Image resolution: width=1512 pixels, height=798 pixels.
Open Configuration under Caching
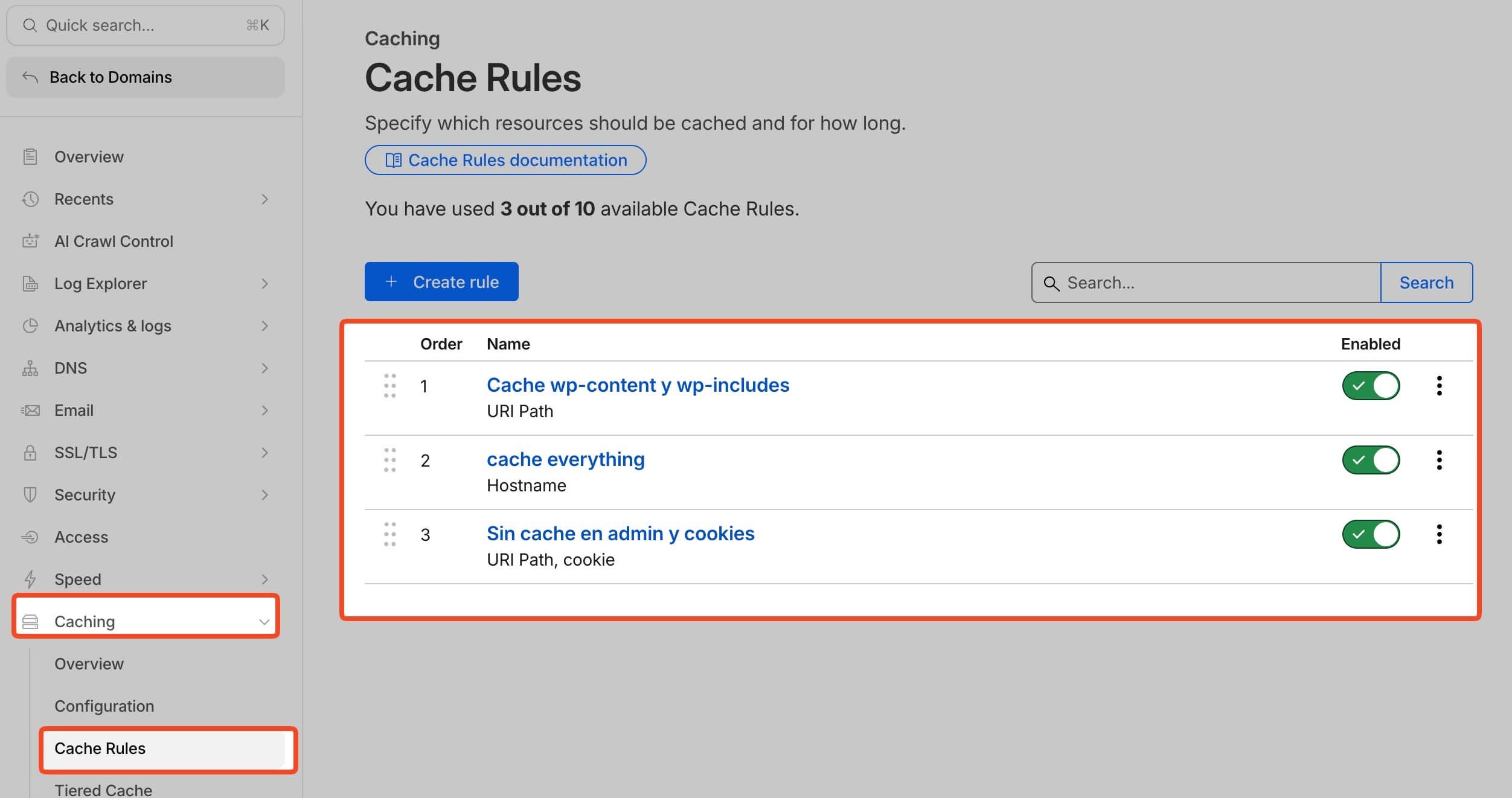tap(104, 706)
